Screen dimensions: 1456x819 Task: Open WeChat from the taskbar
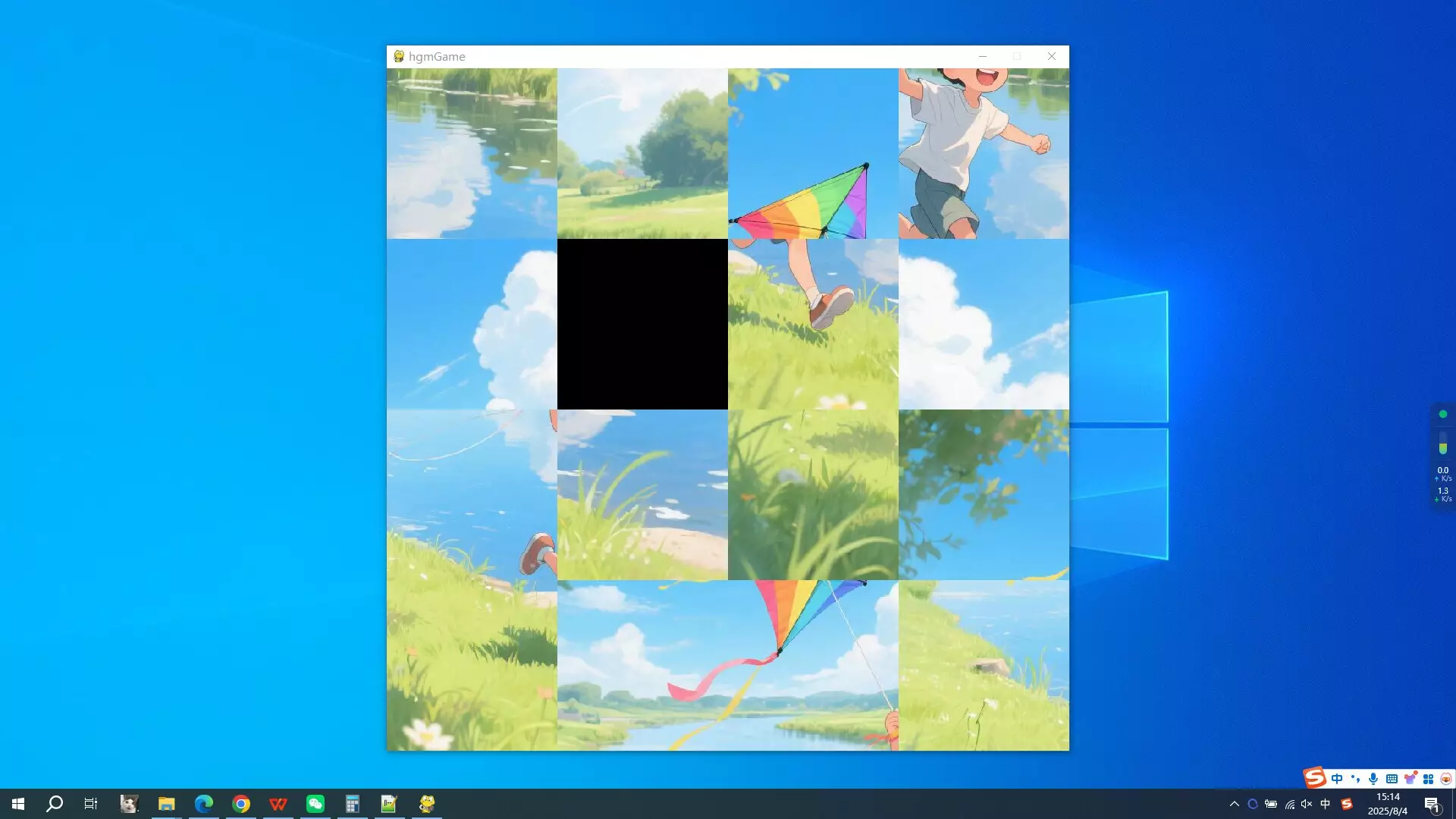[315, 803]
